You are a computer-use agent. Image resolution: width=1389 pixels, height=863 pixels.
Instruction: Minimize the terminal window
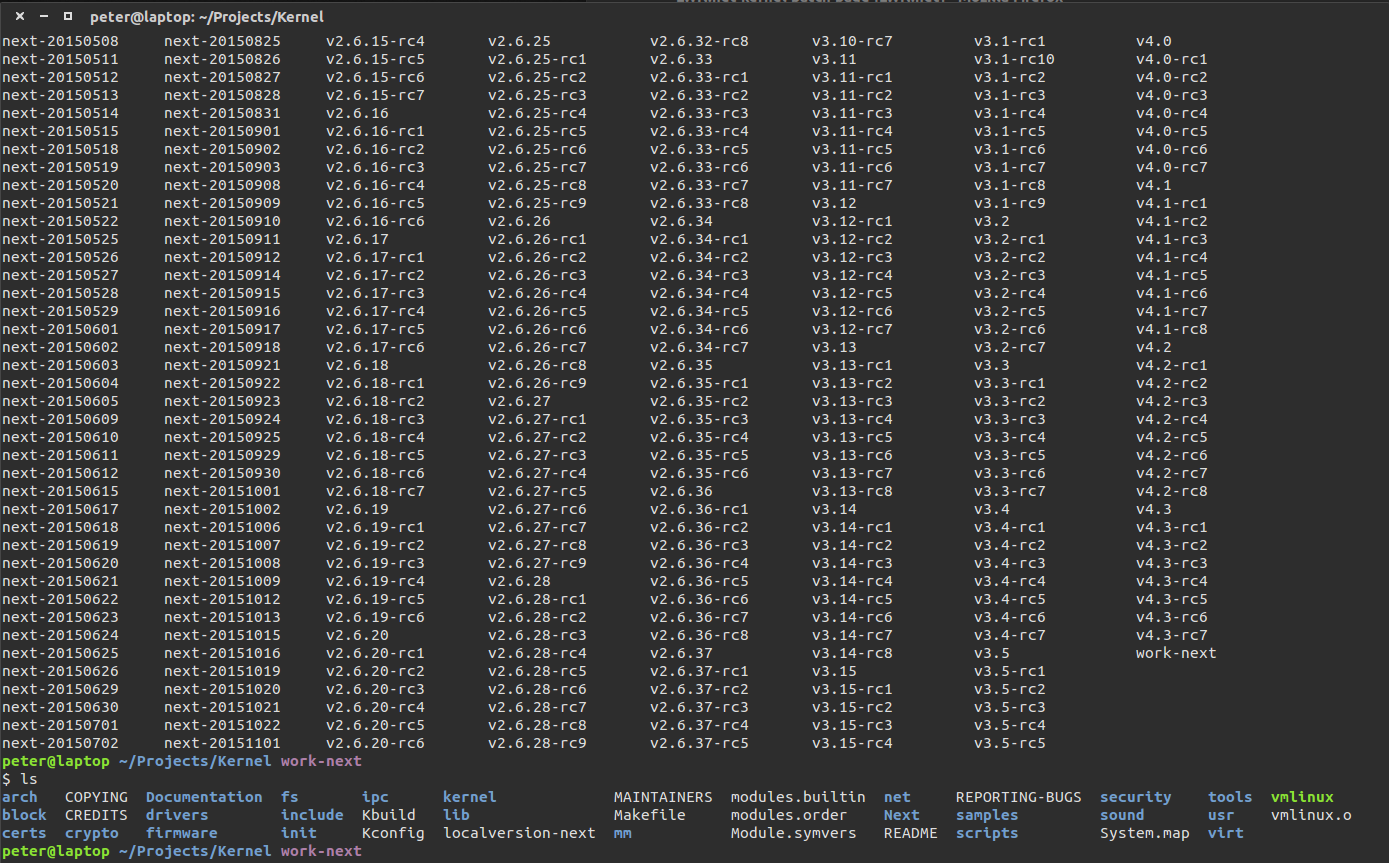(43, 17)
